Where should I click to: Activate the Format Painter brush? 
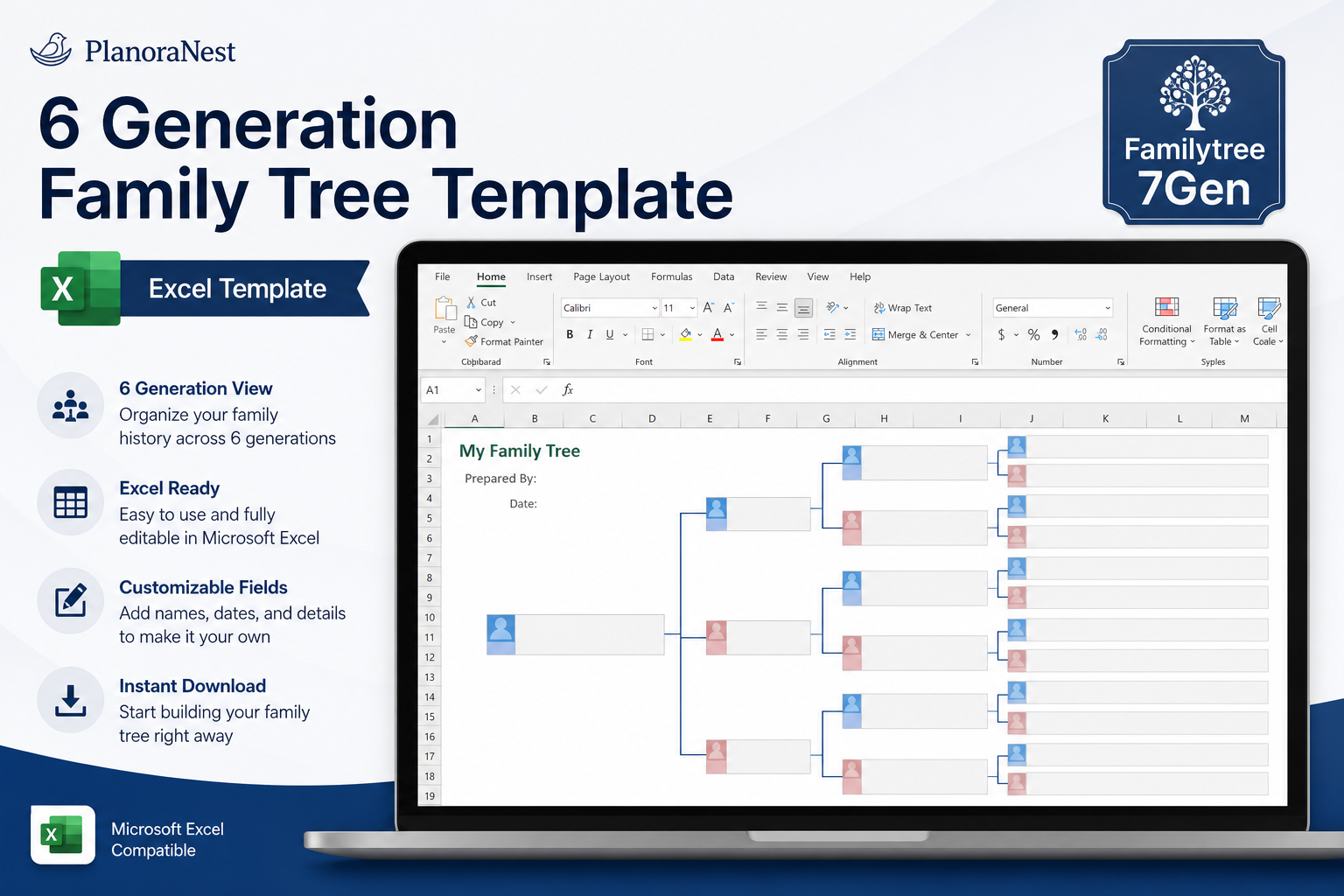472,341
